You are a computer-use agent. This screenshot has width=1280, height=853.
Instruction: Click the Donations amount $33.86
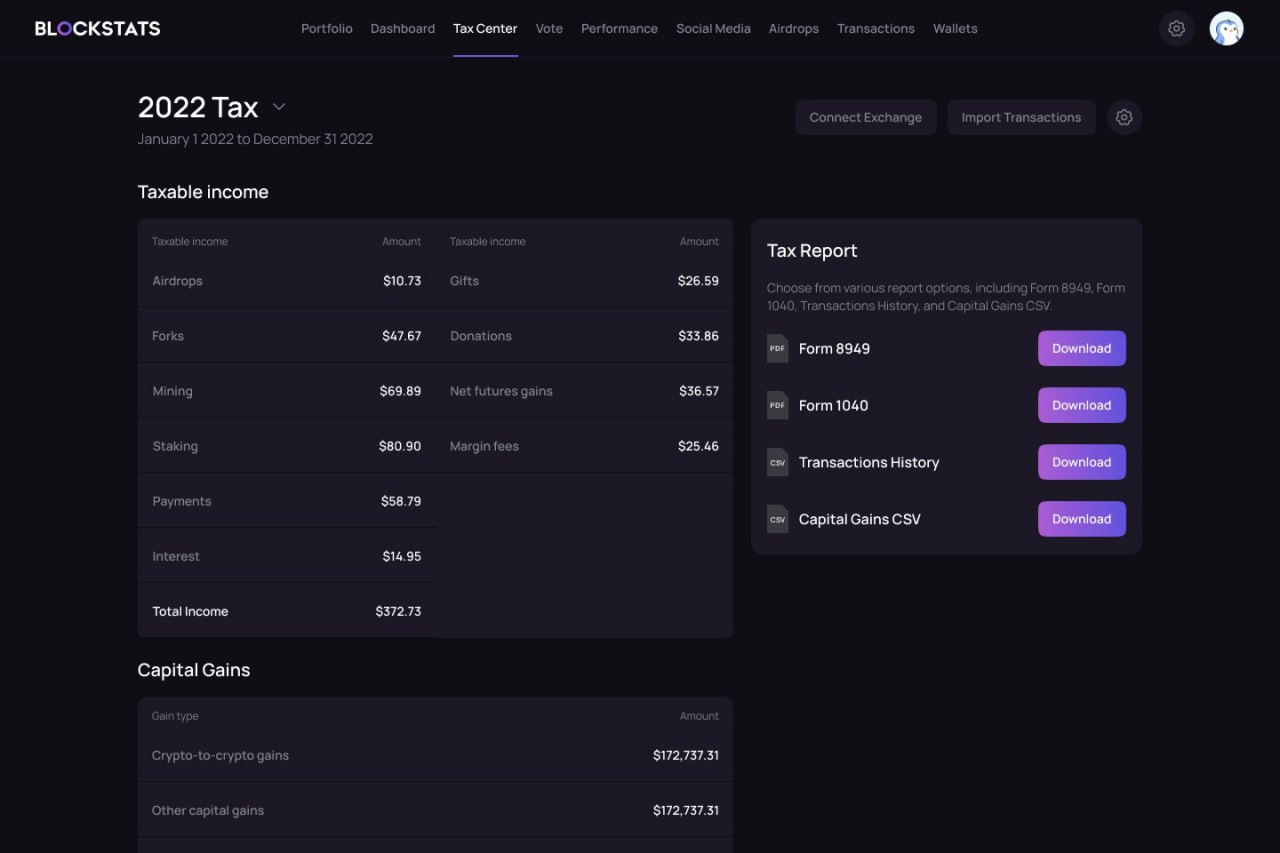tap(698, 336)
